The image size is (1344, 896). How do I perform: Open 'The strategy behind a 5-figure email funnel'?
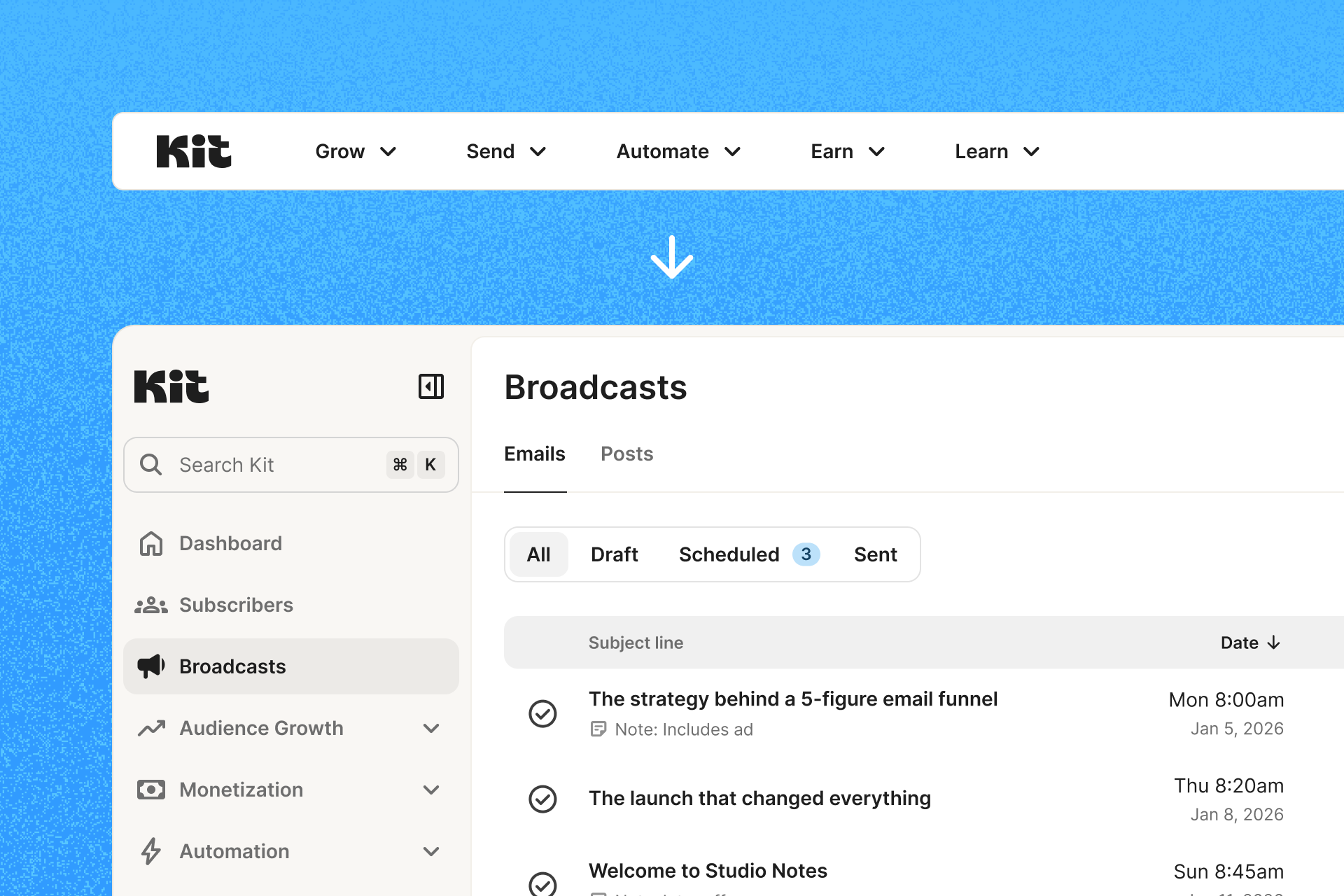point(793,699)
